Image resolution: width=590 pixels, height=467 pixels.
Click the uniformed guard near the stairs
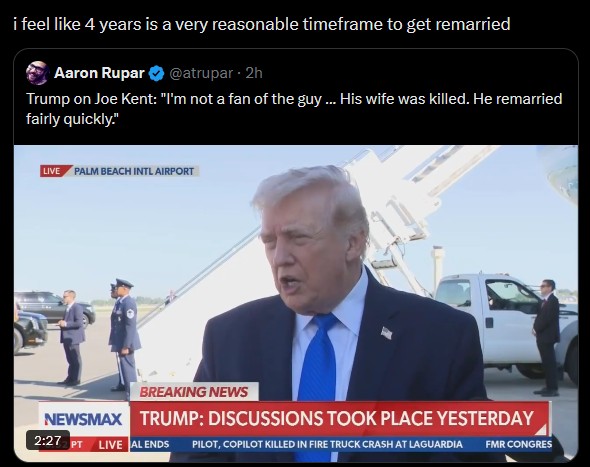coord(125,334)
